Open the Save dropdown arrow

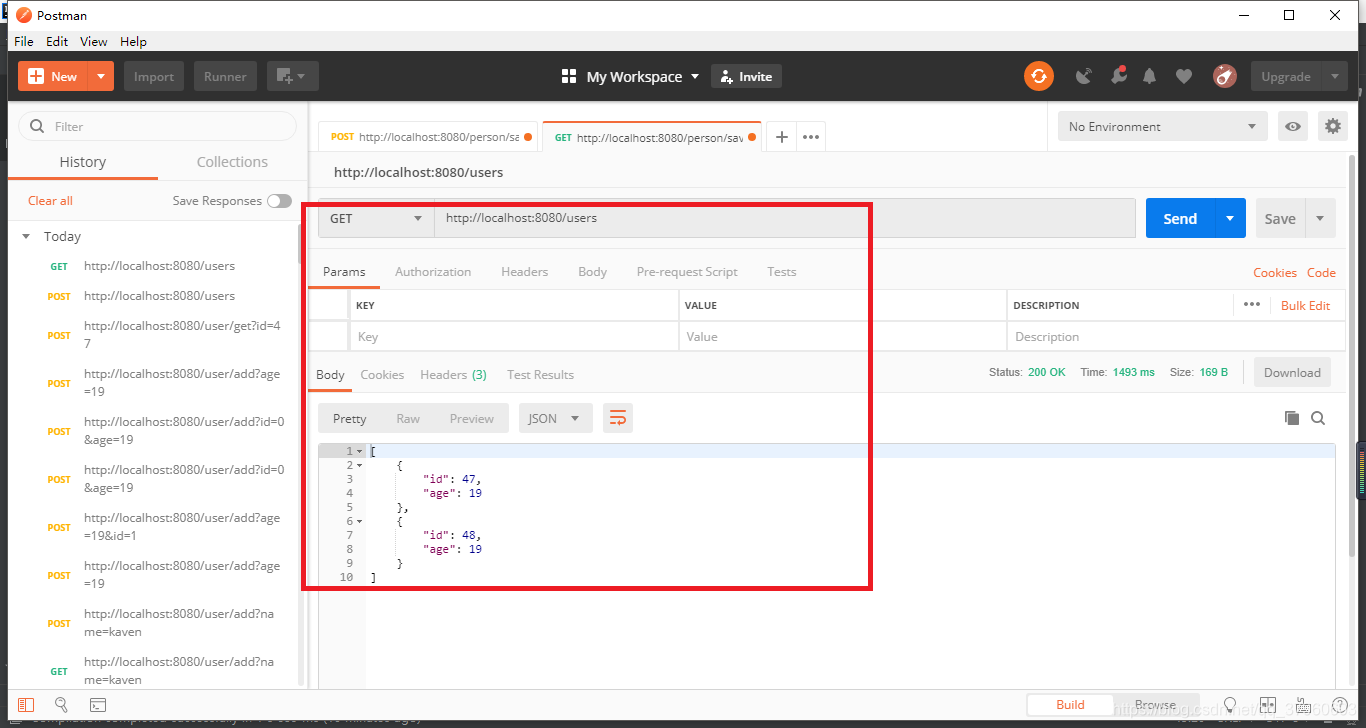1320,218
